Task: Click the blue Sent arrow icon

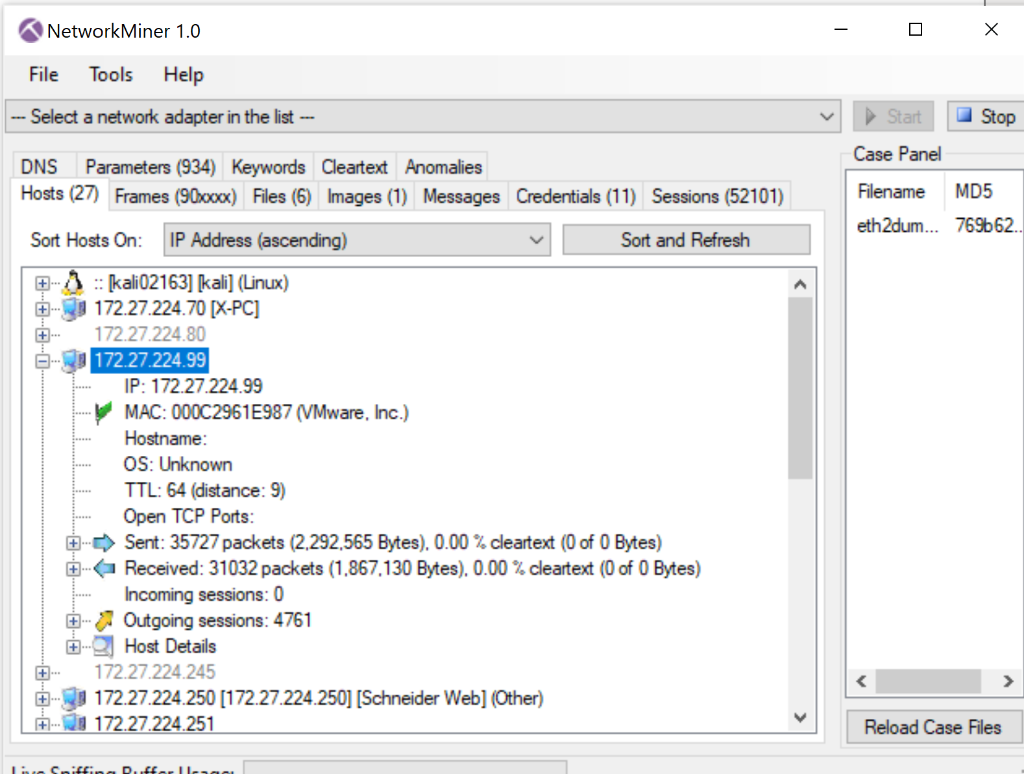Action: pos(104,542)
